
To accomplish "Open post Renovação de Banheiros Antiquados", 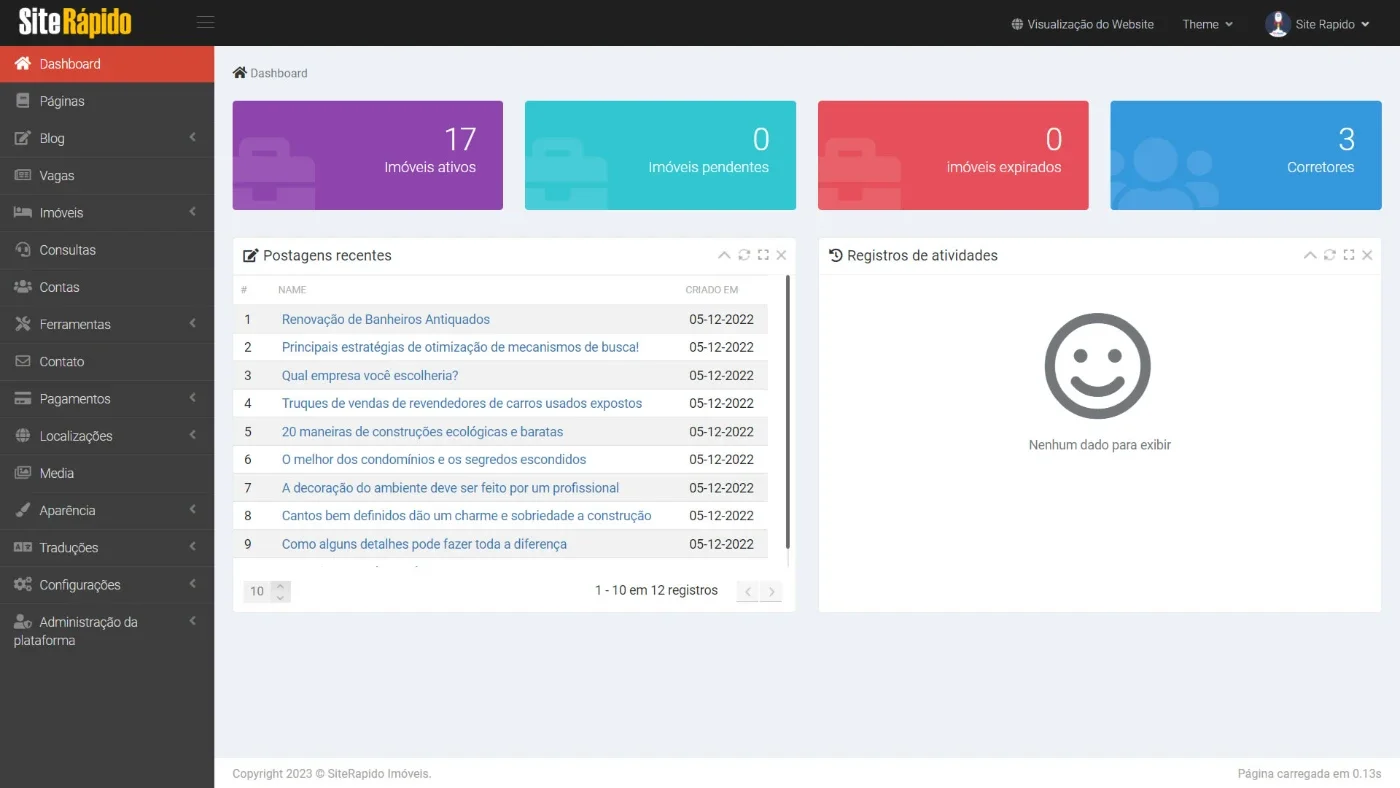I will click(386, 319).
